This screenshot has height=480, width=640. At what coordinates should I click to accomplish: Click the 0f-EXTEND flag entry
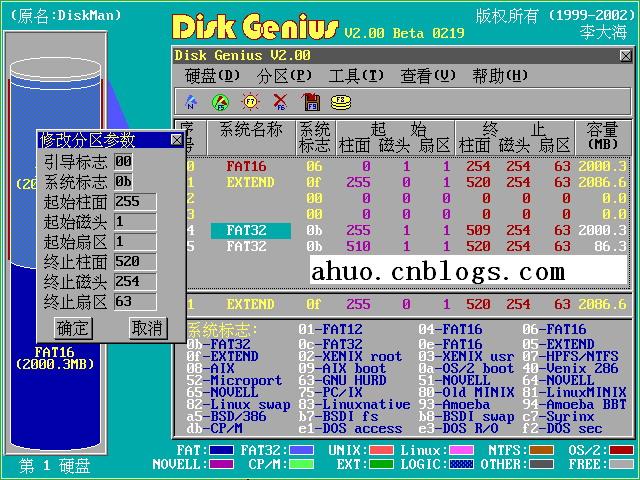pyautogui.click(x=222, y=356)
